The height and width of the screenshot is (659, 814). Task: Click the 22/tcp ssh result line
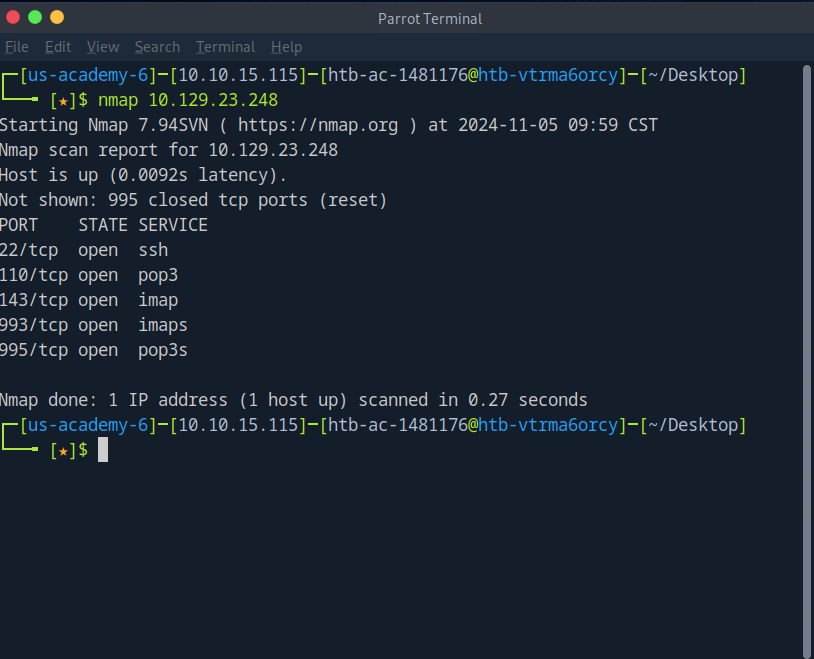tap(84, 250)
